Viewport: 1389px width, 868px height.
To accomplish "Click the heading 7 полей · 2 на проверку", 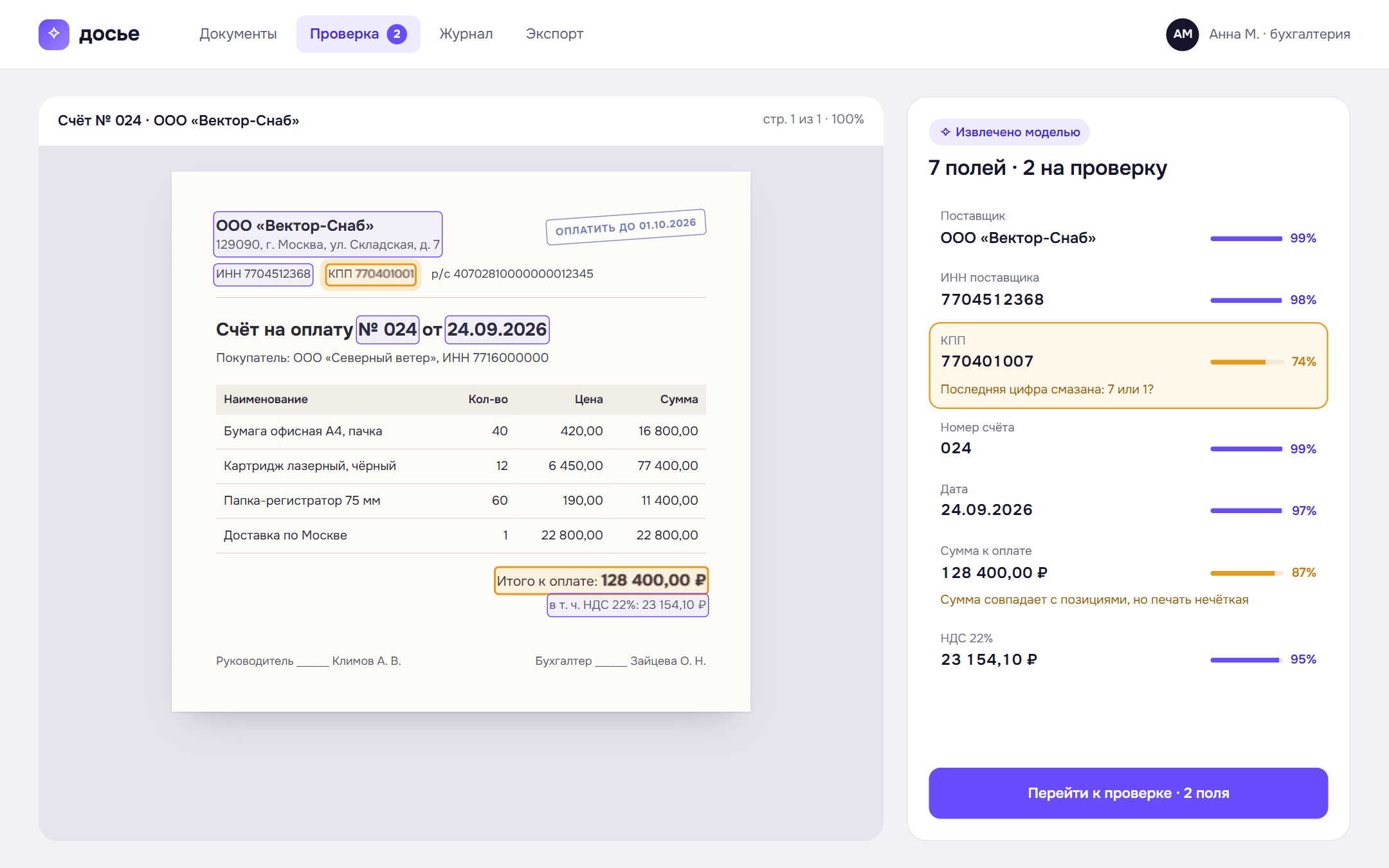I will point(1048,168).
